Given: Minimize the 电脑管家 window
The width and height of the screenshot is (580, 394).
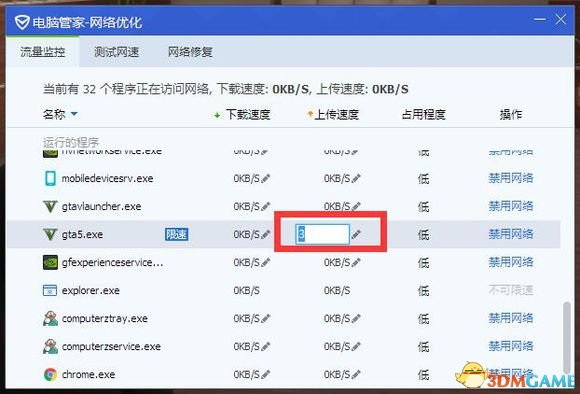Looking at the screenshot, I should point(540,19).
